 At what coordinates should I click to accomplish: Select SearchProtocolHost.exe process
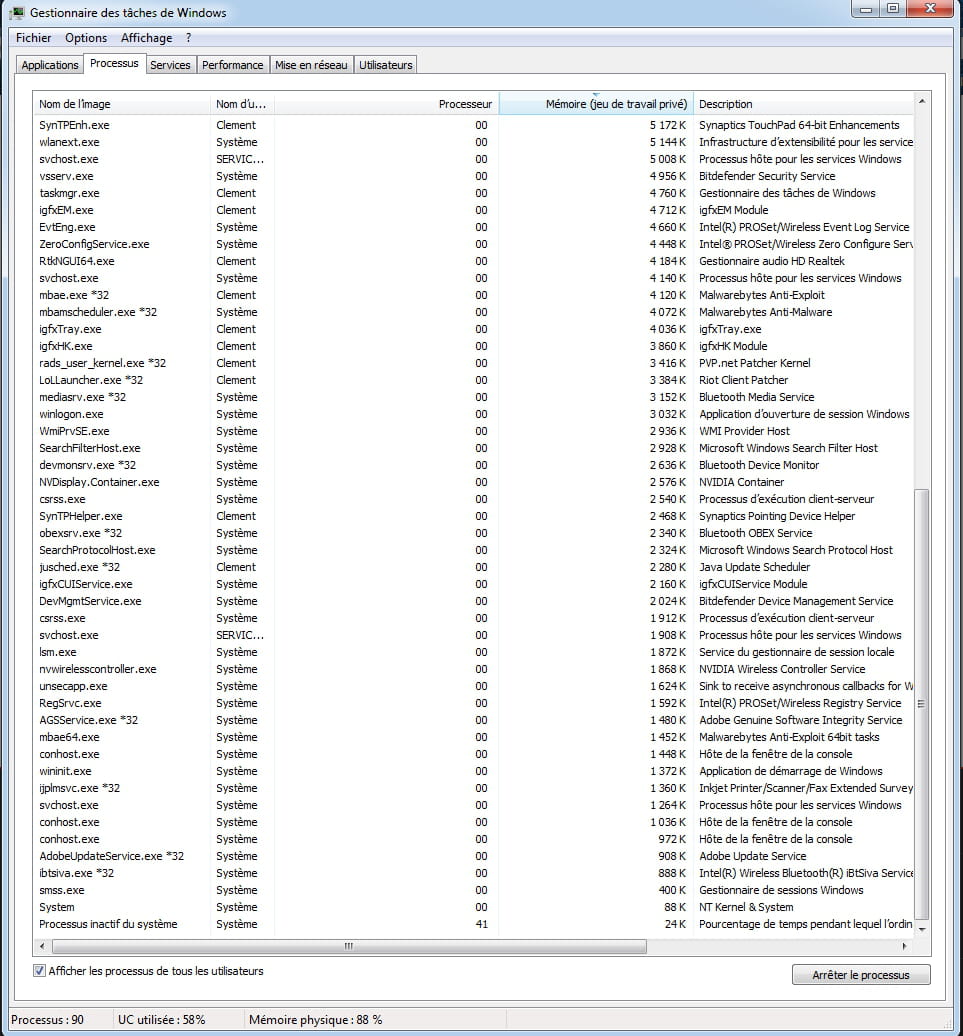click(473, 550)
